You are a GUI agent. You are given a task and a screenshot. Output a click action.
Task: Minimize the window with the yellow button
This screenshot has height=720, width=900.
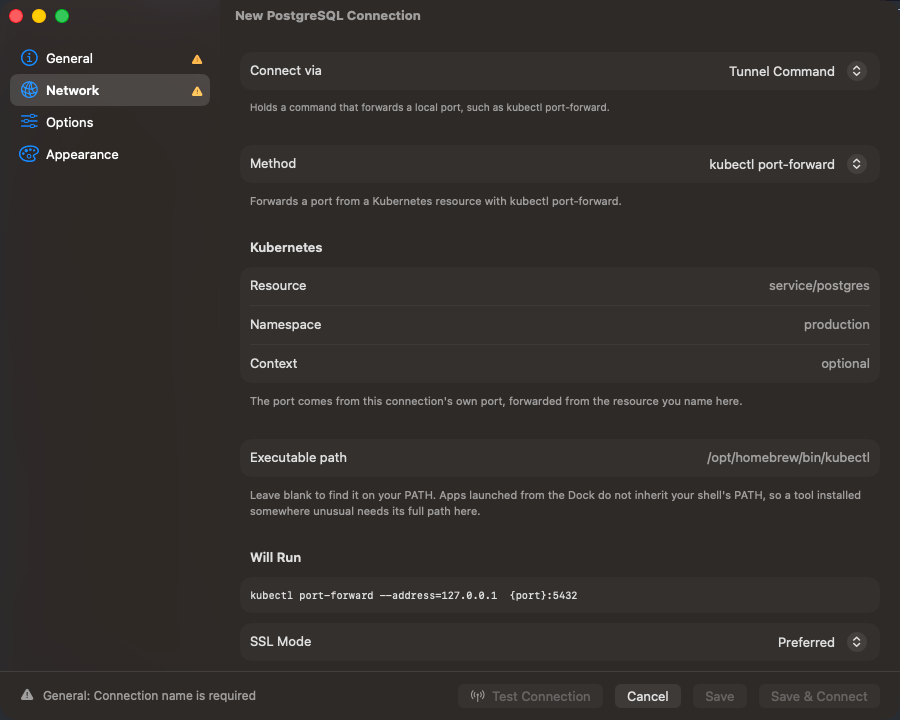39,16
